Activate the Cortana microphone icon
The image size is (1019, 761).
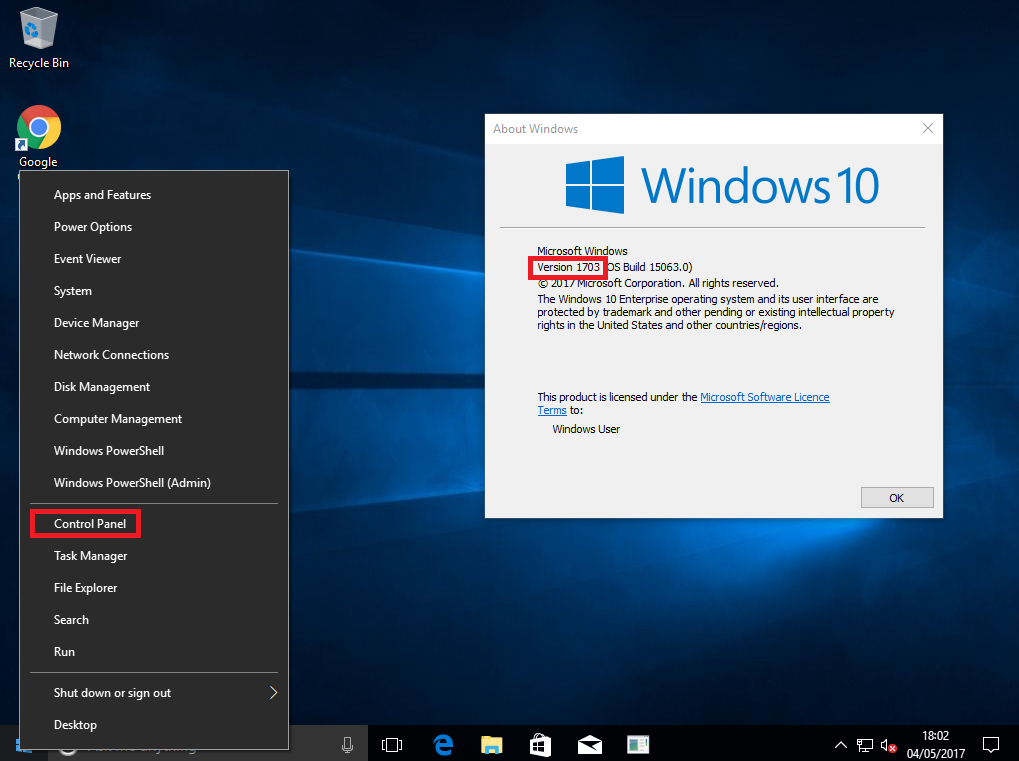348,745
